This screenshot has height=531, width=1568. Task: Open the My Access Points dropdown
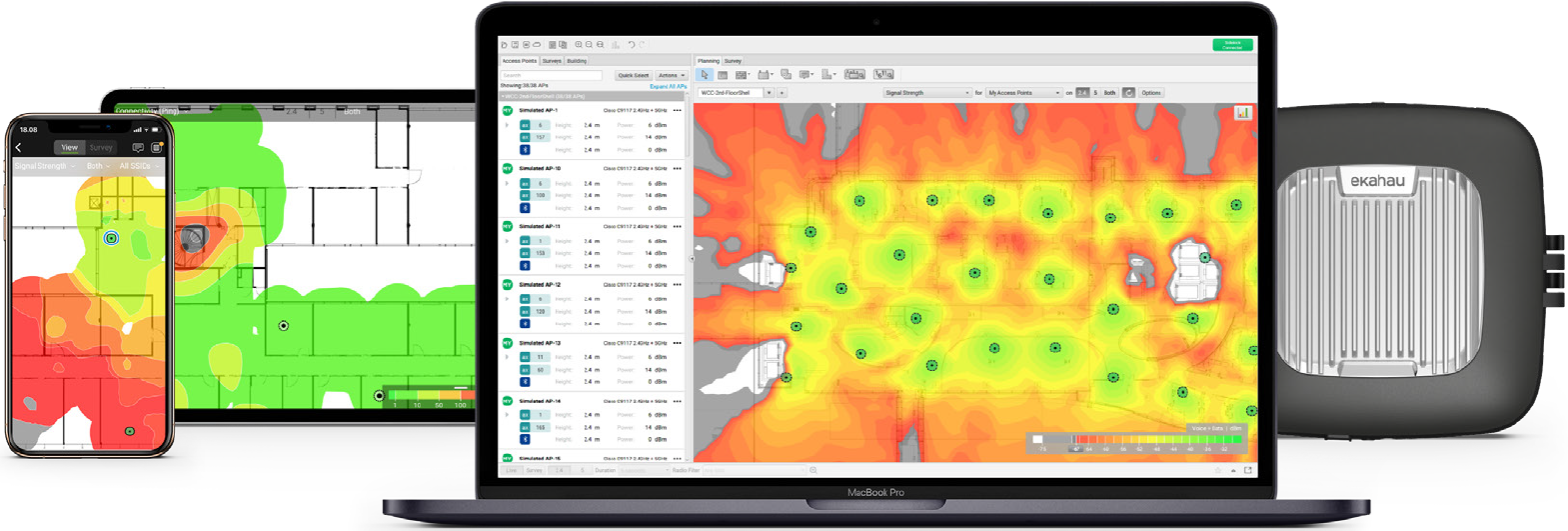1023,93
